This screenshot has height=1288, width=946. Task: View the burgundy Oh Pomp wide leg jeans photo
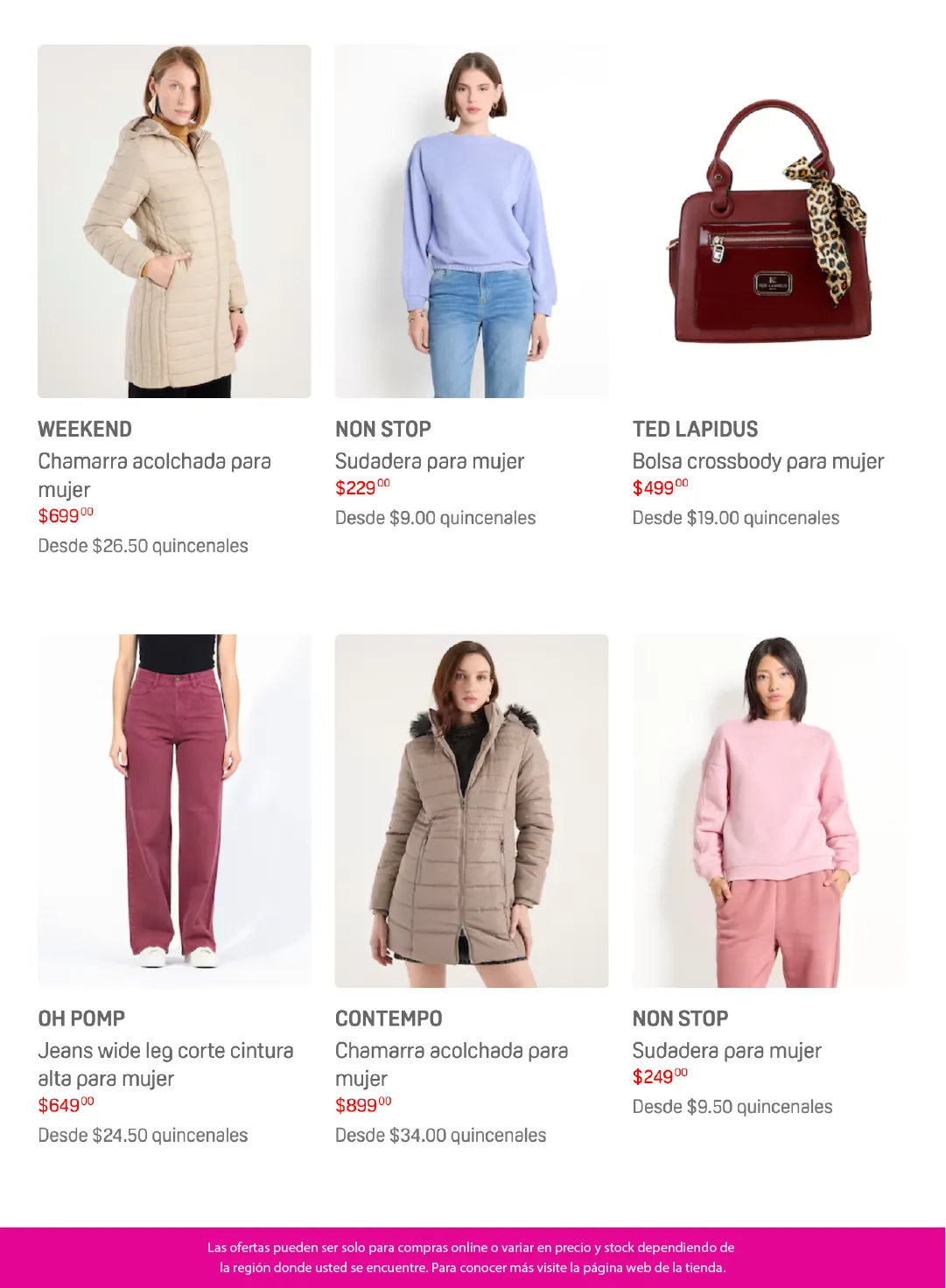[174, 811]
